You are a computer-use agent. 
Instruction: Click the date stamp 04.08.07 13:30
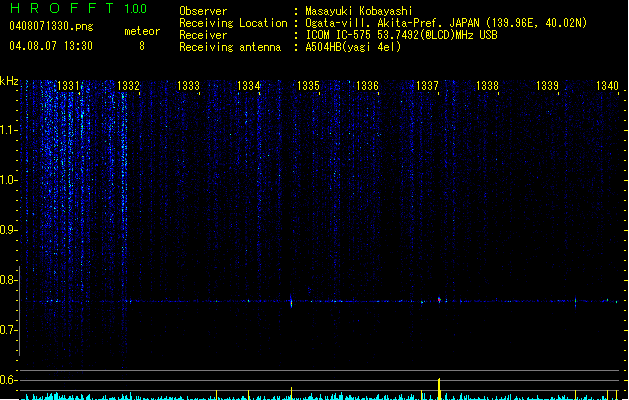pyautogui.click(x=51, y=46)
